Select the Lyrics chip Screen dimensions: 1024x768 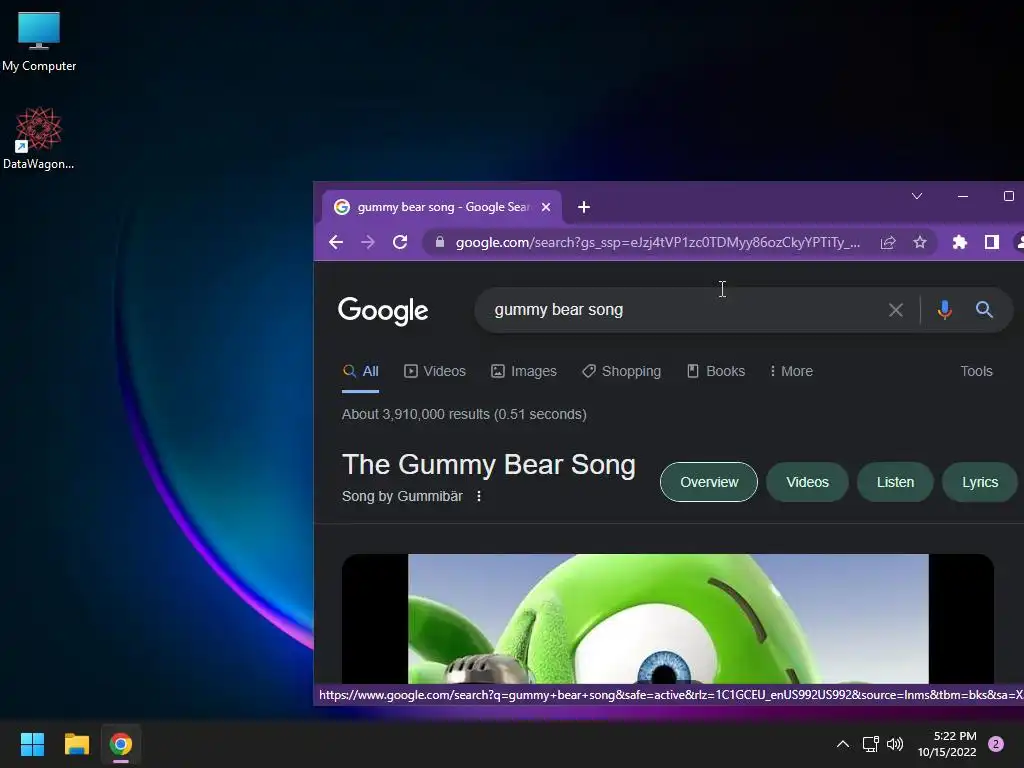point(980,482)
